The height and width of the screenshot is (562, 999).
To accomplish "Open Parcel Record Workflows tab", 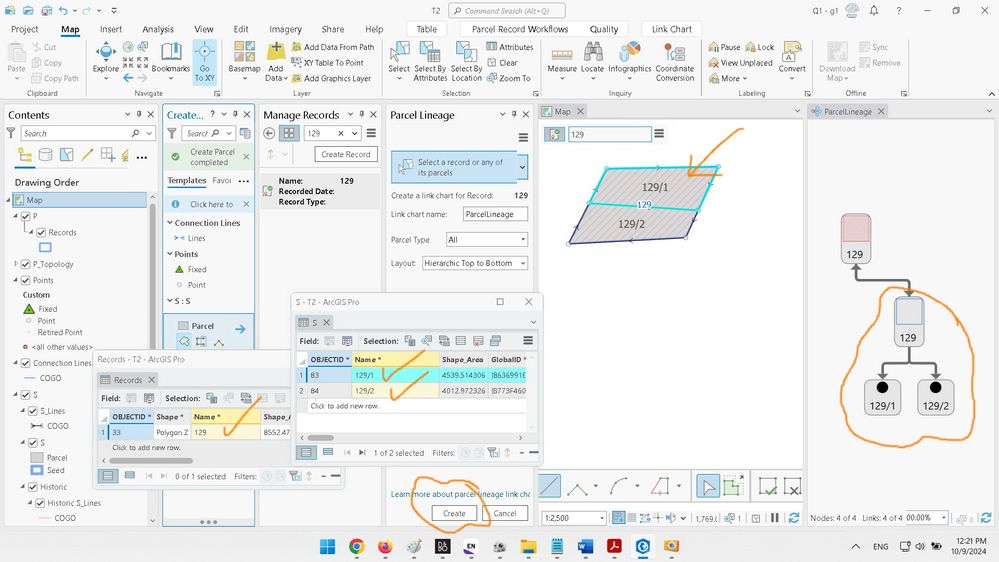I will [x=520, y=29].
